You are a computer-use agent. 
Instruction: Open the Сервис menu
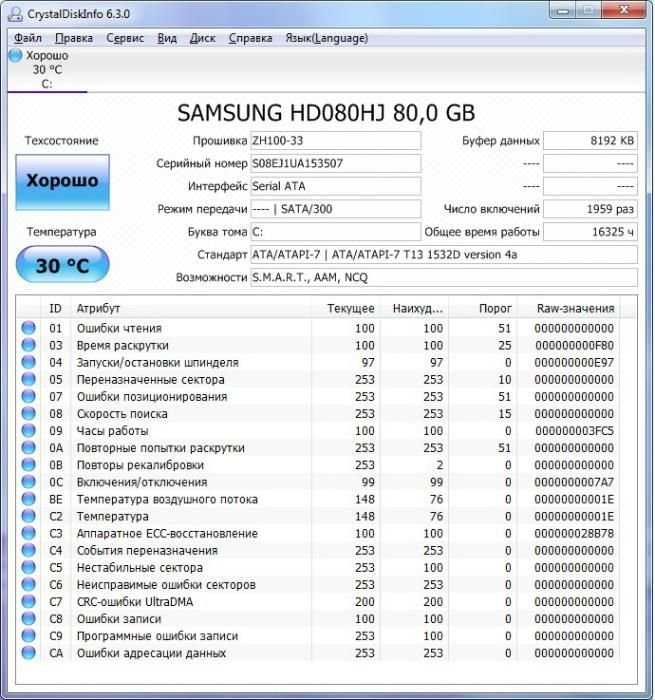point(125,38)
